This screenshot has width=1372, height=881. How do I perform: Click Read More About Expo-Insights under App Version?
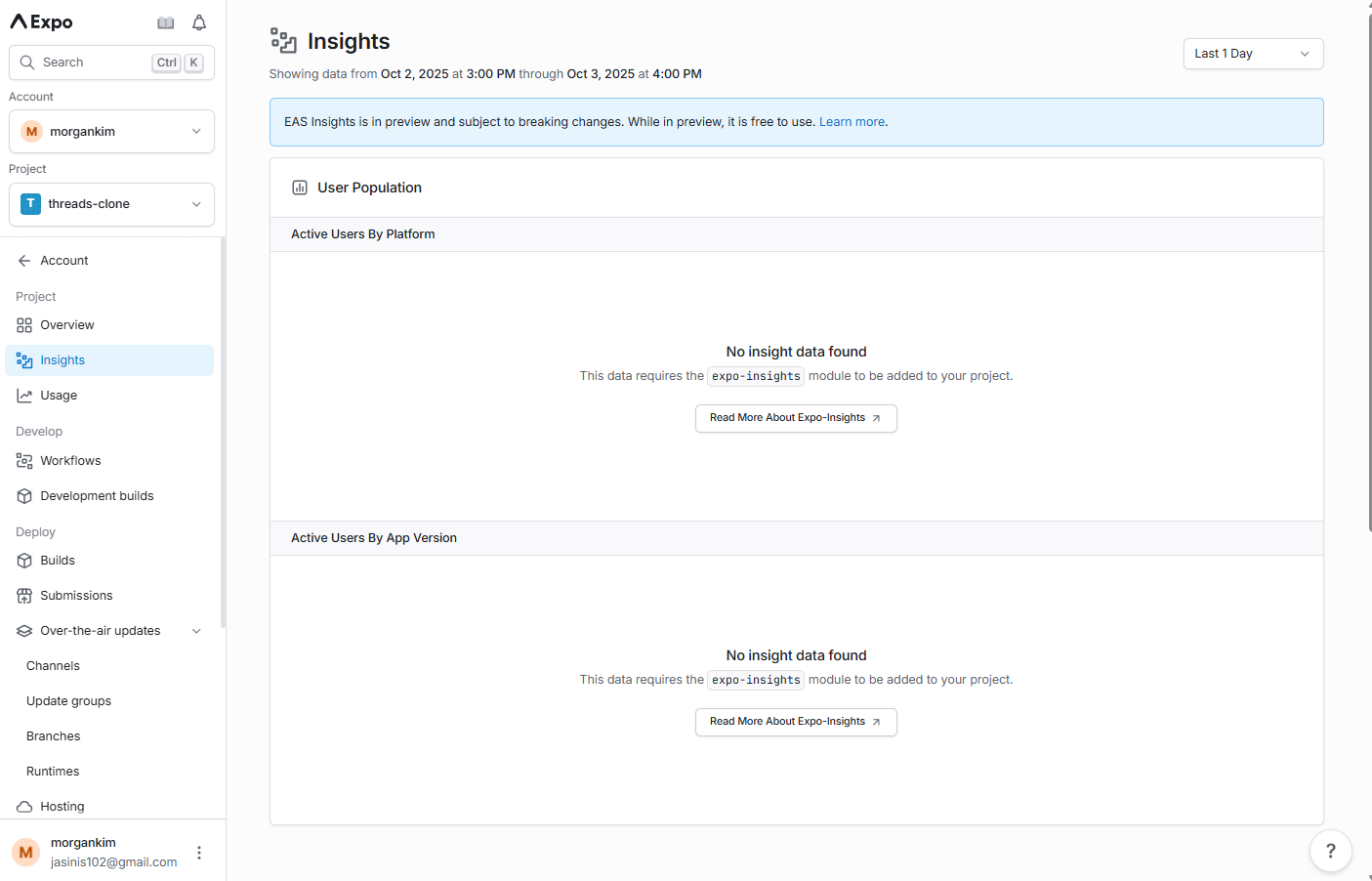pos(796,722)
